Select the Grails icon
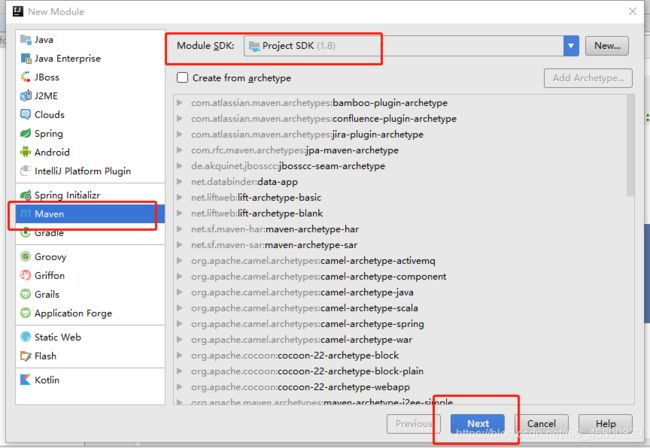The height and width of the screenshot is (448, 650). point(26,294)
